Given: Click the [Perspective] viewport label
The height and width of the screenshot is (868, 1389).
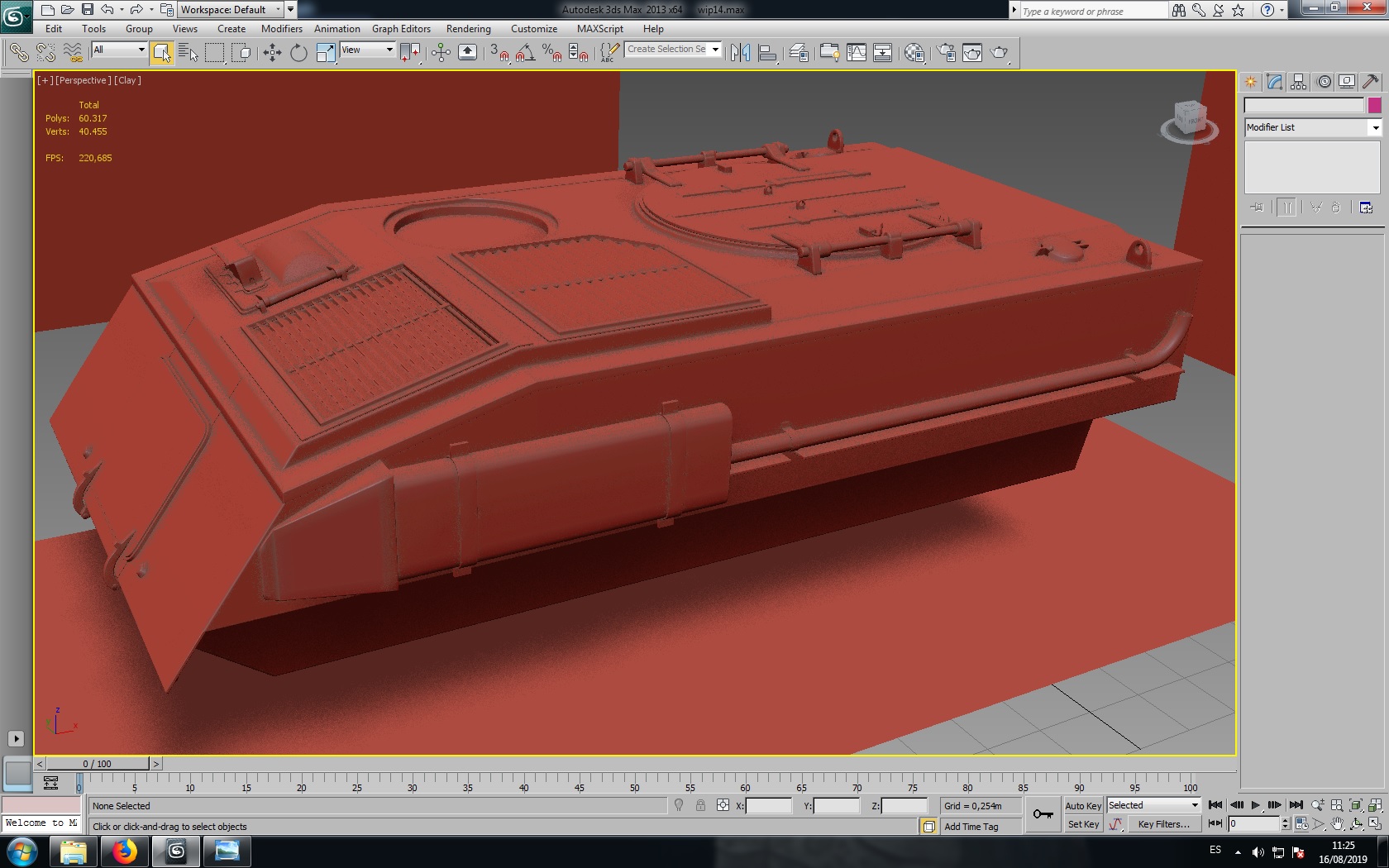Looking at the screenshot, I should point(83,80).
